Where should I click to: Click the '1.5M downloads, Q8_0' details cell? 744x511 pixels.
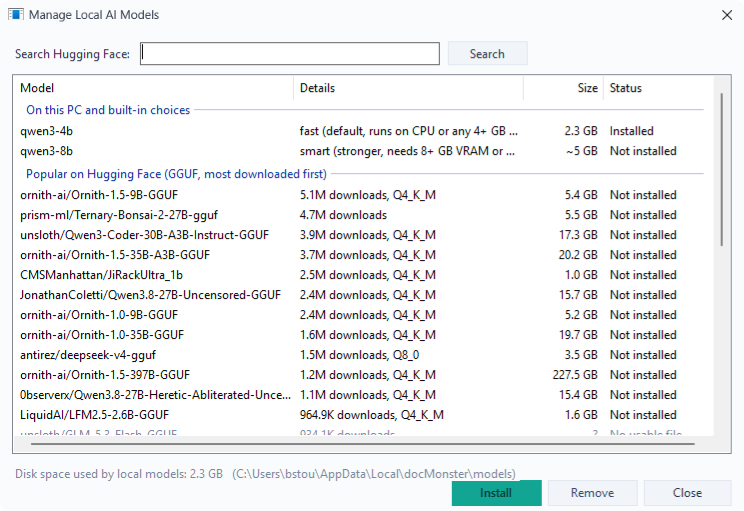[x=359, y=355]
